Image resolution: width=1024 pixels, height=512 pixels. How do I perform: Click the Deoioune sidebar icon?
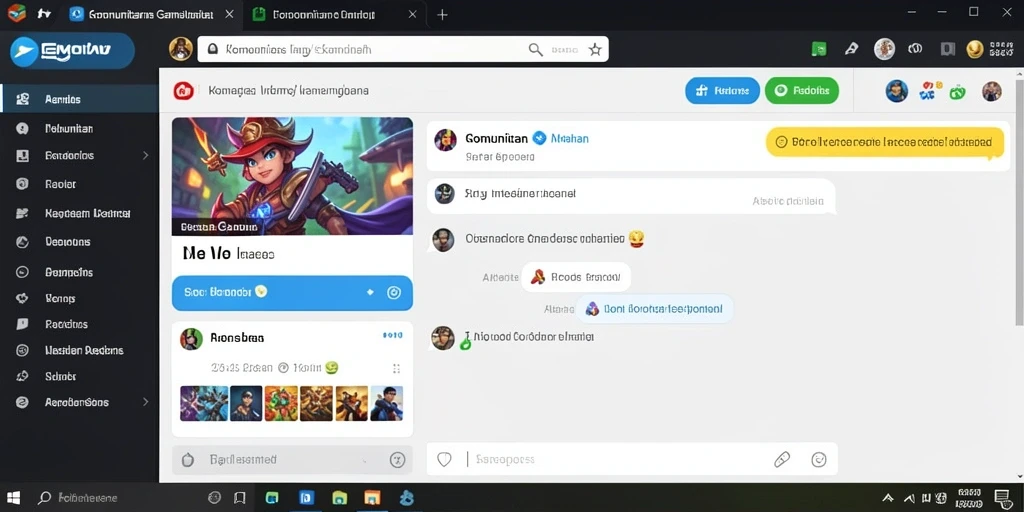(22, 242)
